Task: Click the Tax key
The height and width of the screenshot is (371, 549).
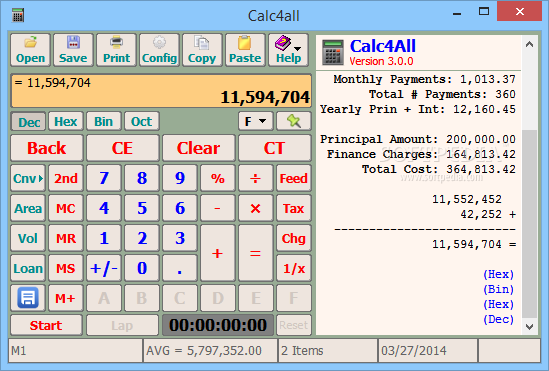Action: coord(293,208)
